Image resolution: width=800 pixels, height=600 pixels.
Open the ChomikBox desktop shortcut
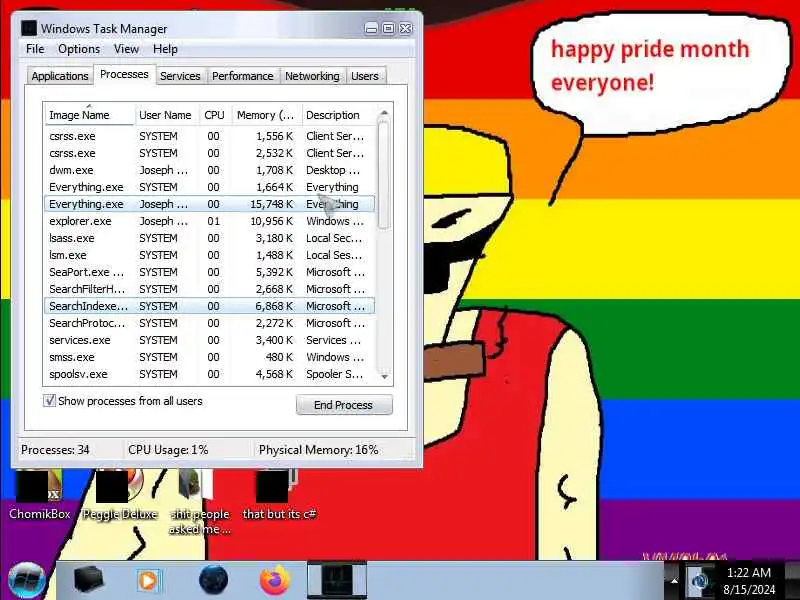tap(39, 495)
